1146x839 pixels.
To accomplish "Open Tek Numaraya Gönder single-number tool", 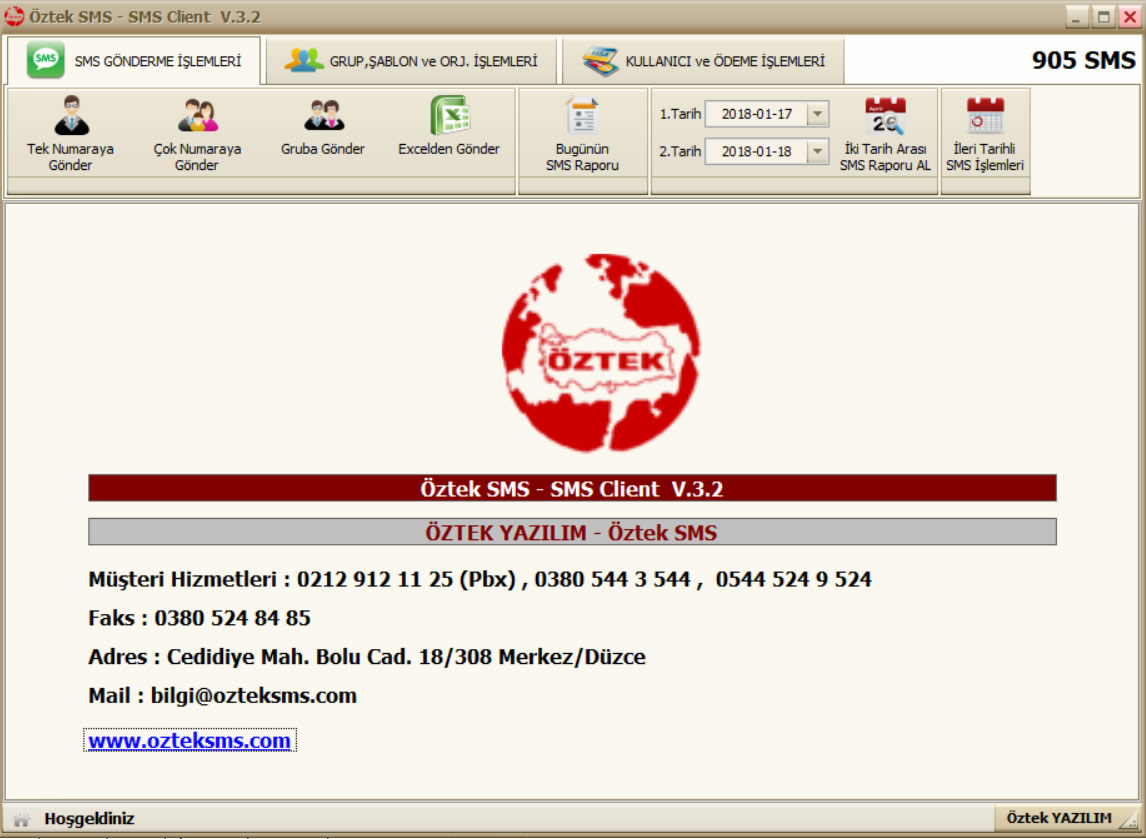I will pyautogui.click(x=70, y=134).
